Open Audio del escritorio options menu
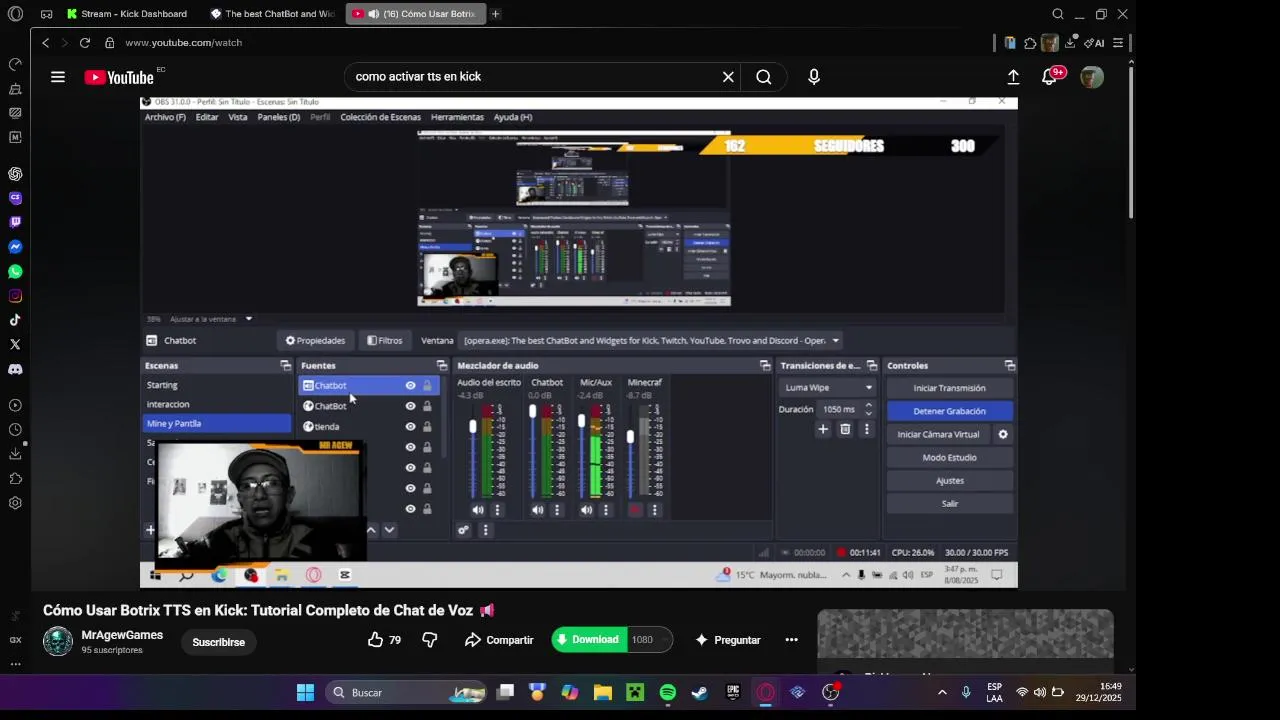1280x720 pixels. (497, 510)
